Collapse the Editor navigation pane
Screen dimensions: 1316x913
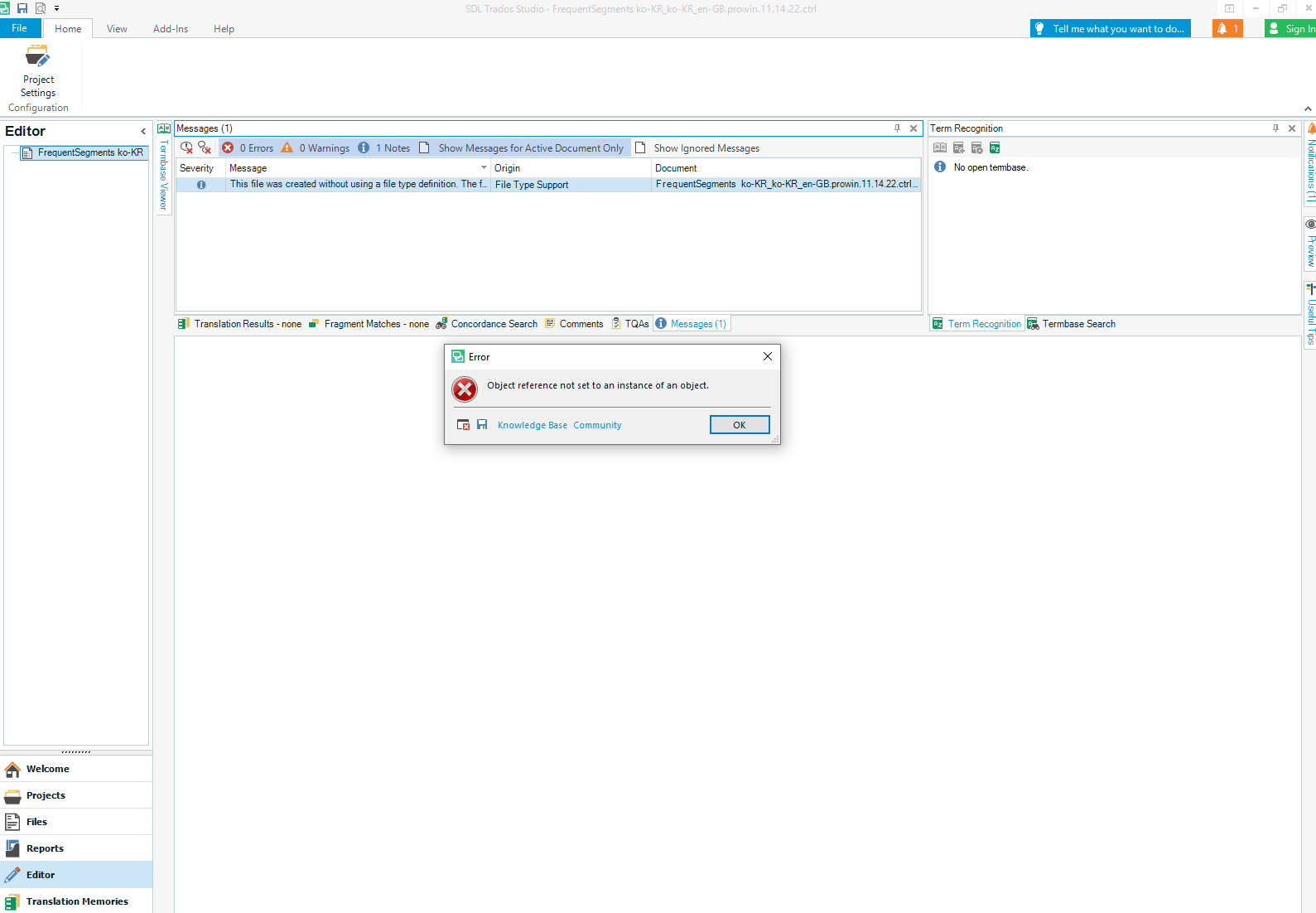[143, 131]
